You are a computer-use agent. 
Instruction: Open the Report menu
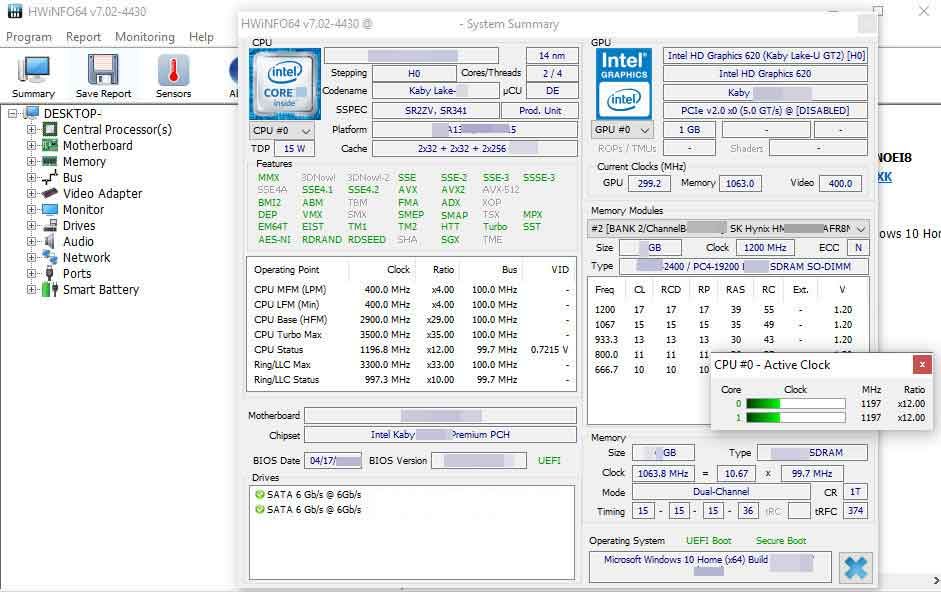tap(83, 37)
